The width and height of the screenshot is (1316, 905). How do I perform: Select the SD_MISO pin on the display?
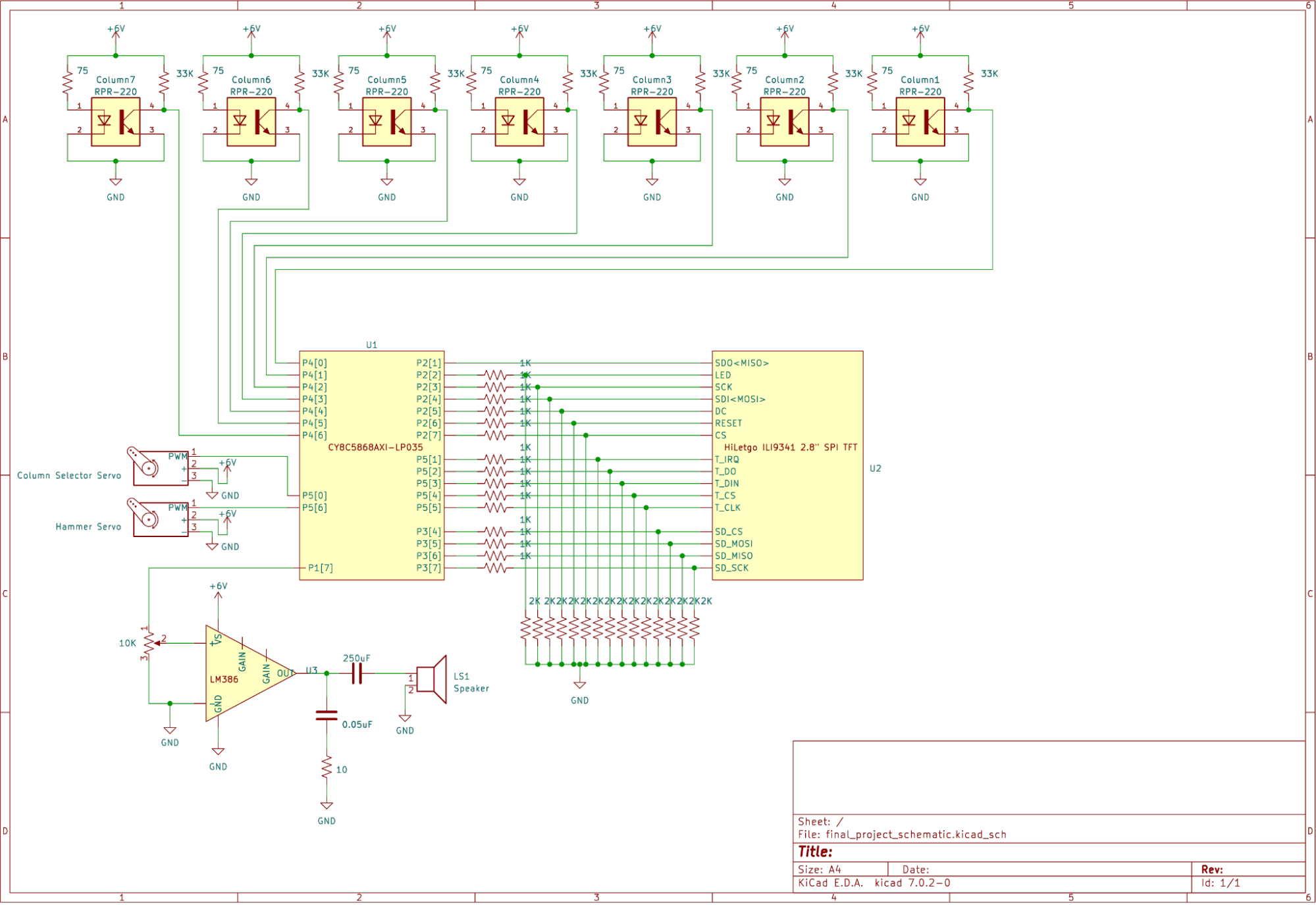coord(733,556)
